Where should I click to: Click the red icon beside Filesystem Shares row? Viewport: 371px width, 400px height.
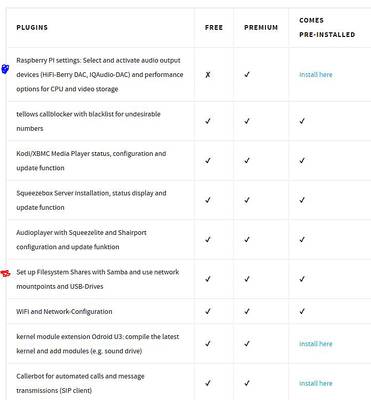(5, 274)
